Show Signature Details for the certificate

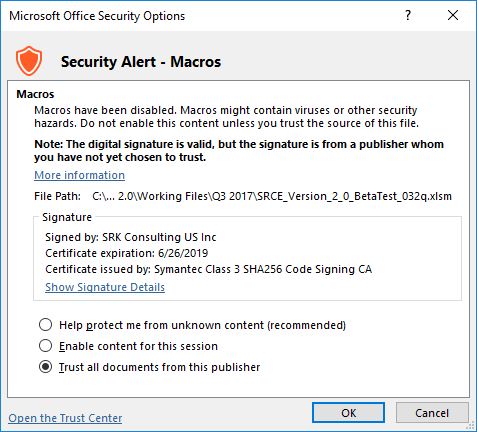[x=105, y=287]
